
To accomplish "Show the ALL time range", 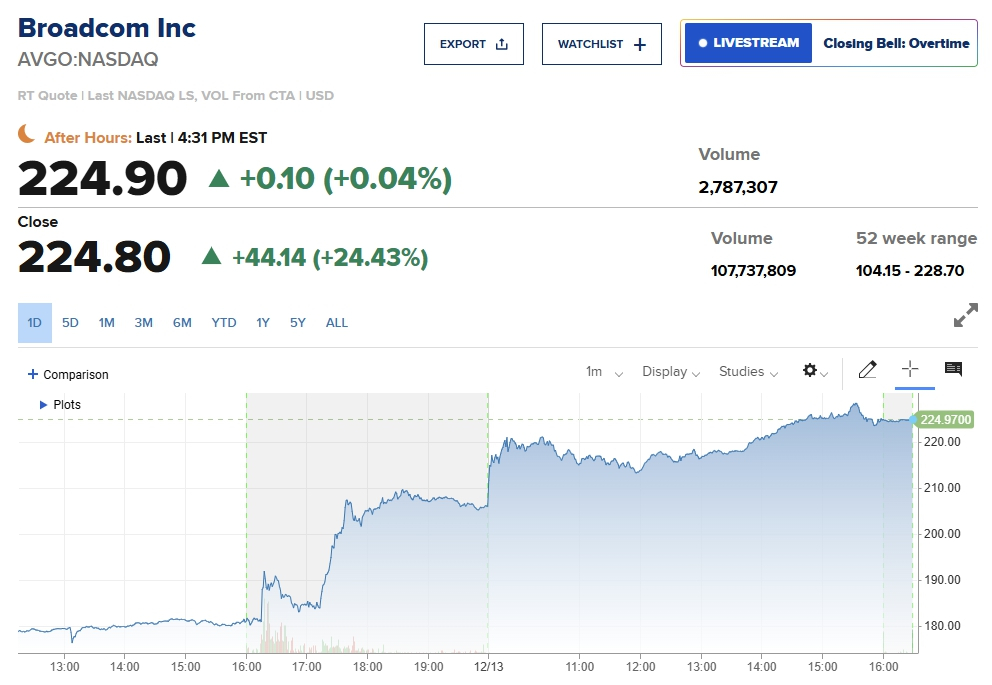I will (337, 323).
